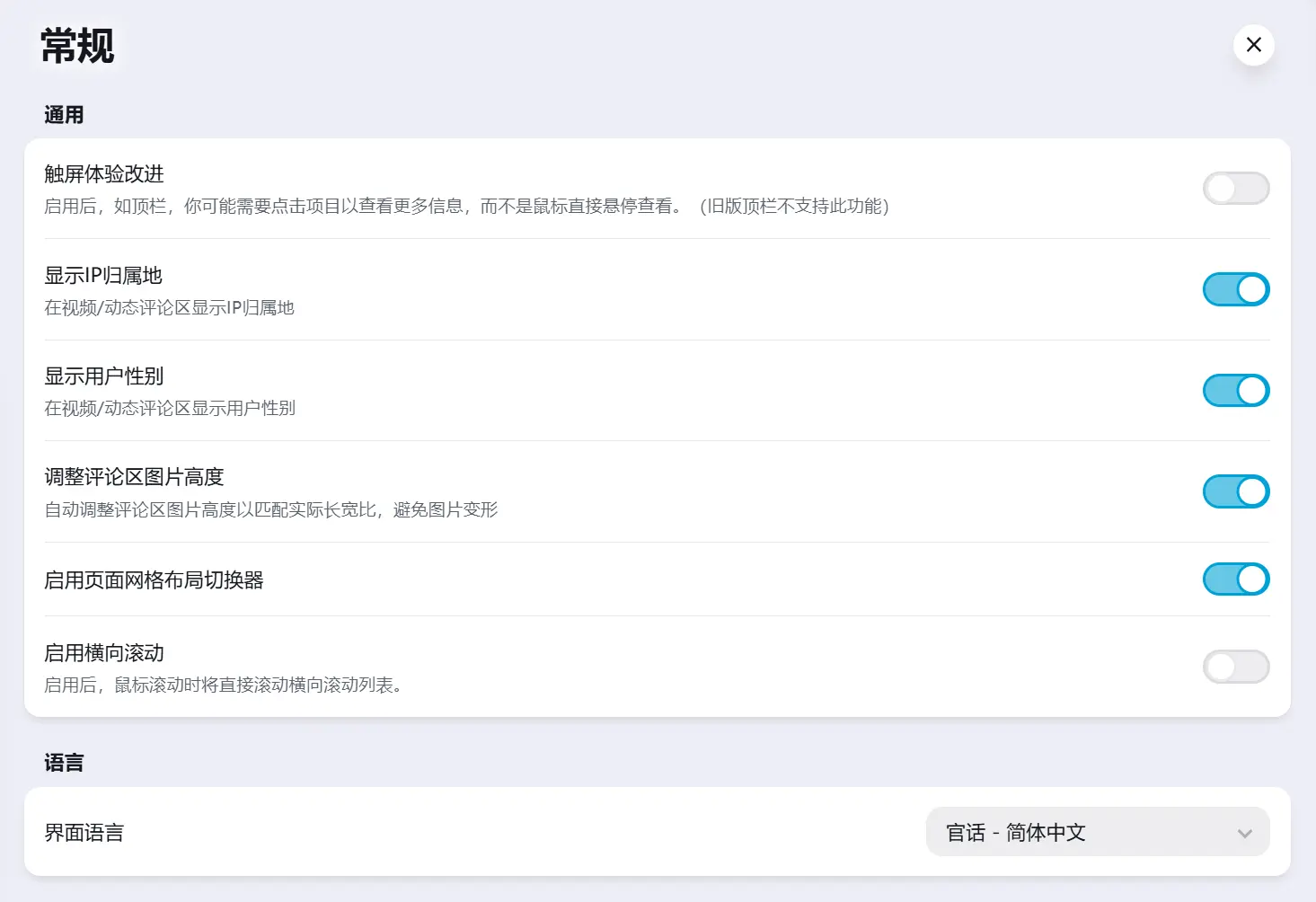Click the 显示用户性别 setting title
The image size is (1316, 902).
[104, 376]
